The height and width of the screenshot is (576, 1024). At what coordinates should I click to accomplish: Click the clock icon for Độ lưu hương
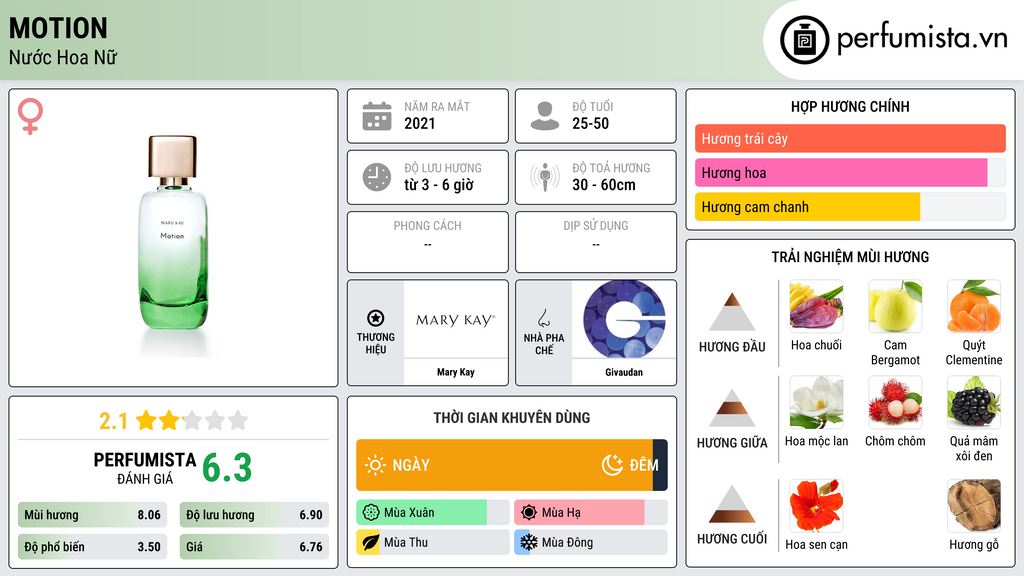tap(377, 177)
